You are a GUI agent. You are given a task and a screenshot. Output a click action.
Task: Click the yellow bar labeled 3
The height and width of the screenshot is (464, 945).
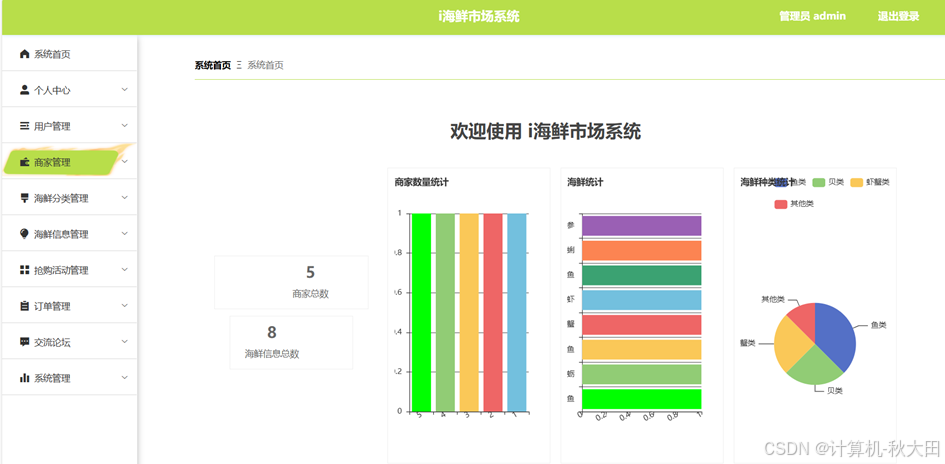[x=469, y=312]
